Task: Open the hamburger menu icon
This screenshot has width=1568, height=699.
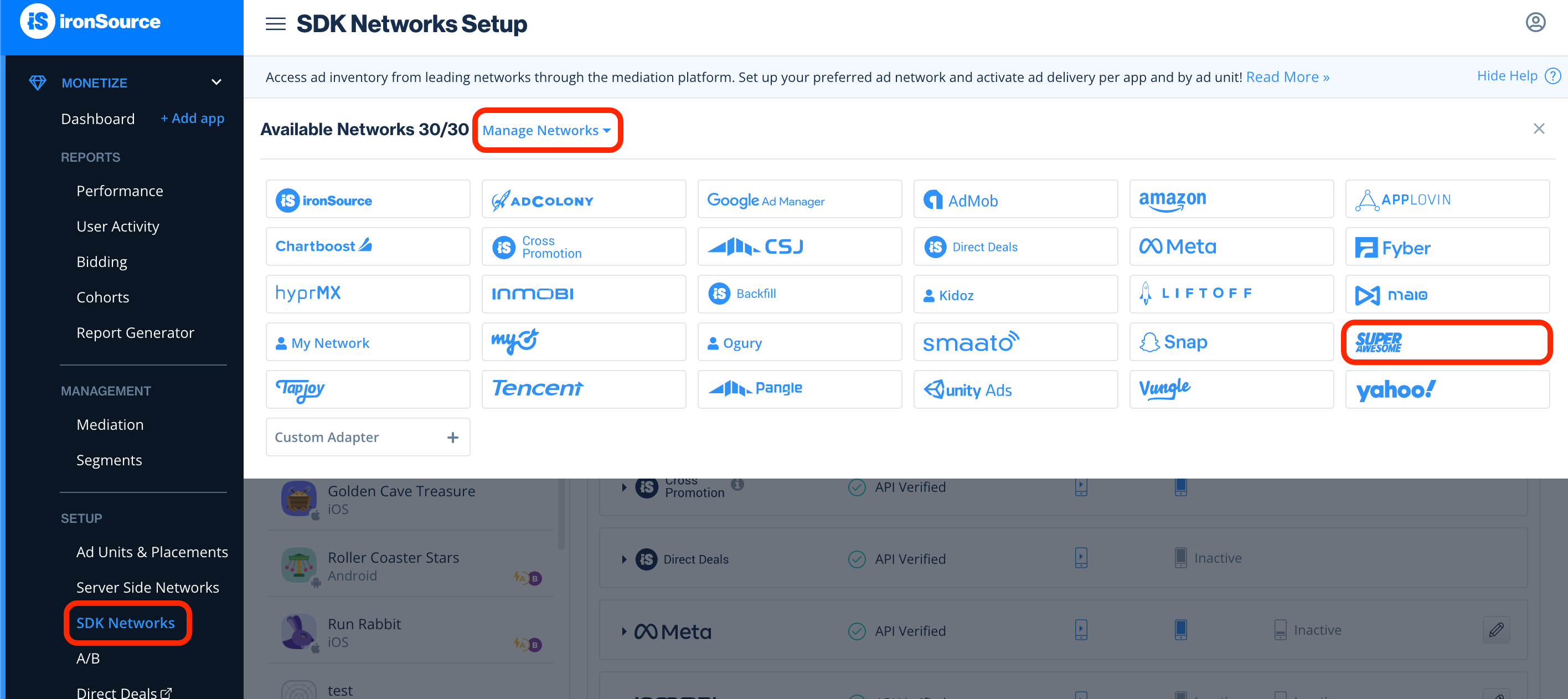Action: [275, 24]
